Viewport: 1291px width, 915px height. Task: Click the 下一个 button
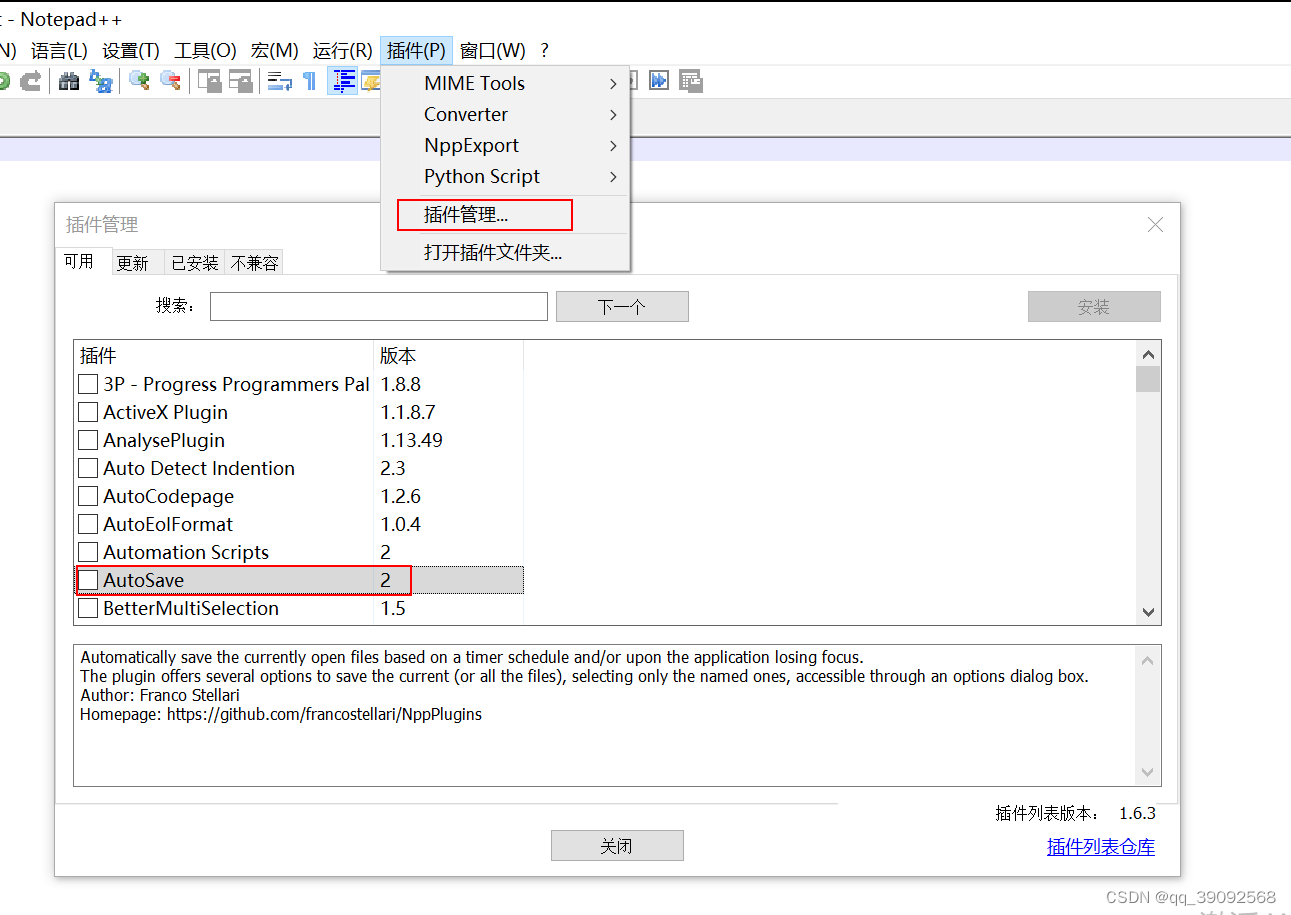pos(622,307)
